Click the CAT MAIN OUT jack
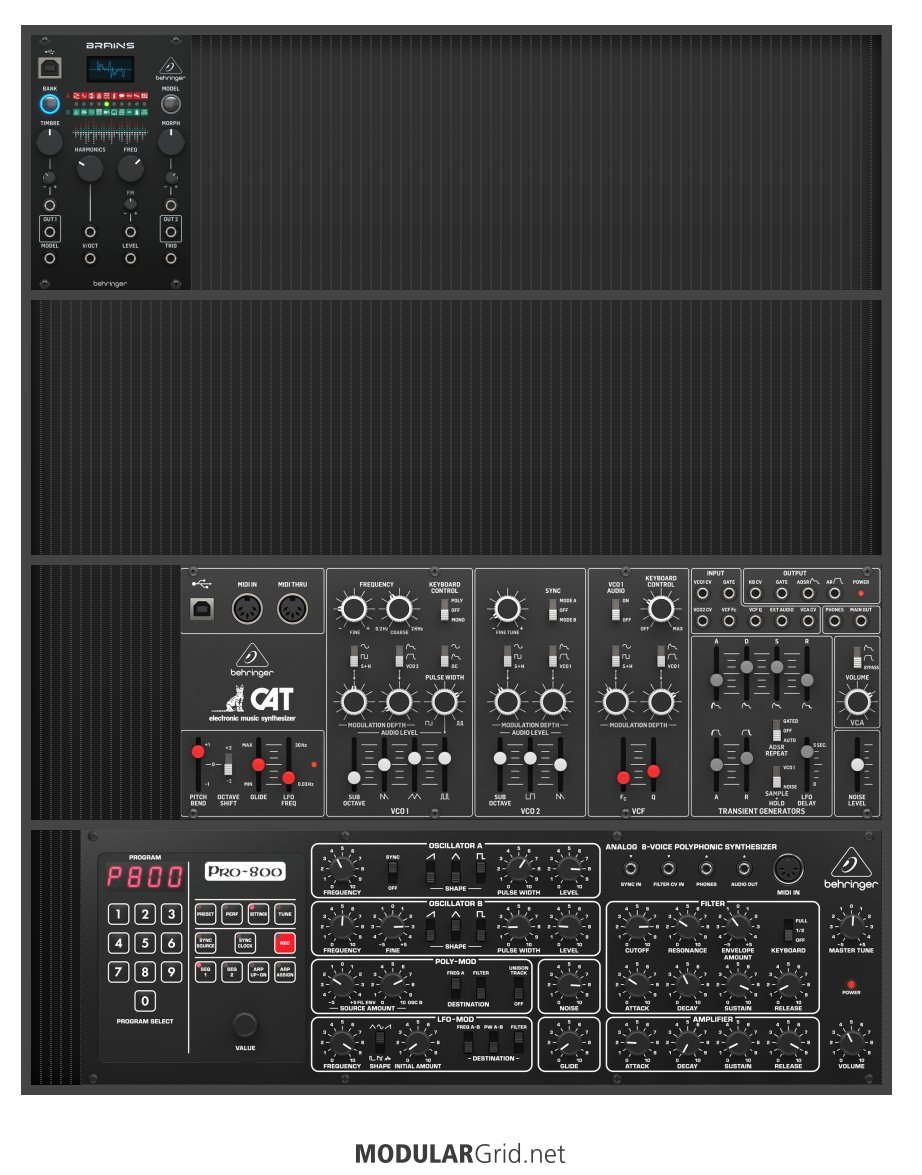 click(861, 620)
